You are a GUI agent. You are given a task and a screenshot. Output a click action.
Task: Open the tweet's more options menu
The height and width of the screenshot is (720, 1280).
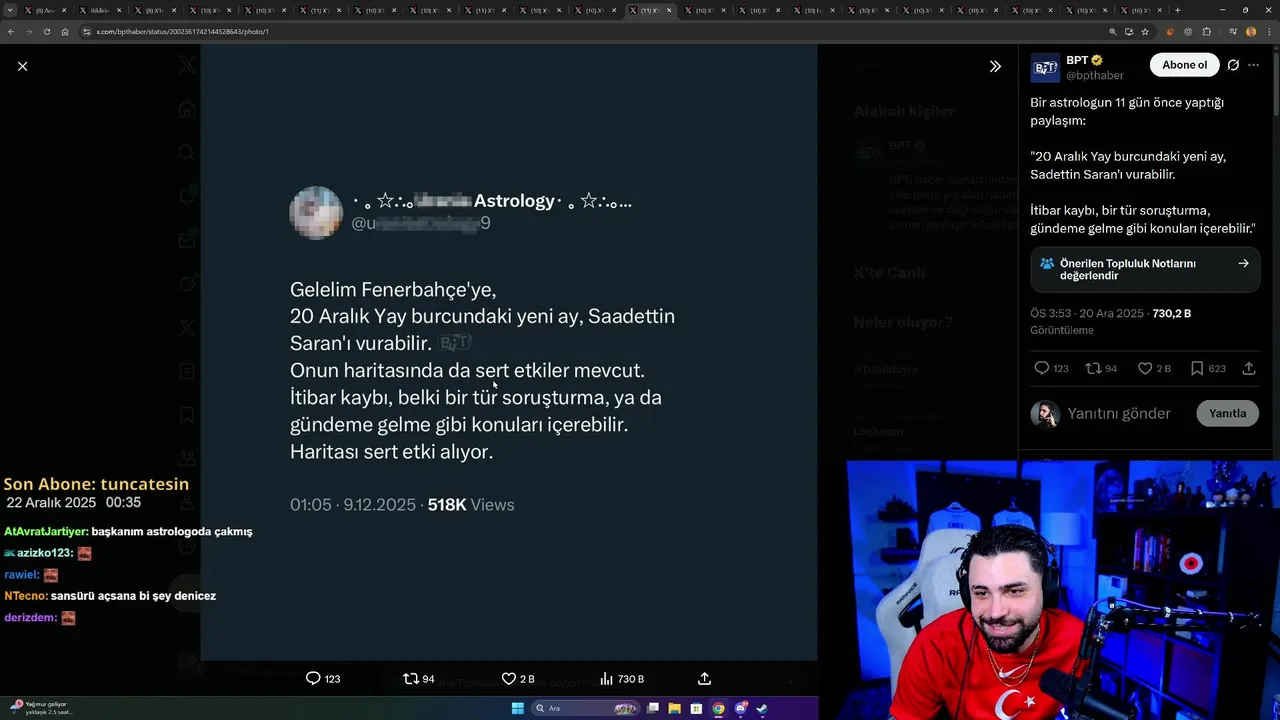(1254, 65)
